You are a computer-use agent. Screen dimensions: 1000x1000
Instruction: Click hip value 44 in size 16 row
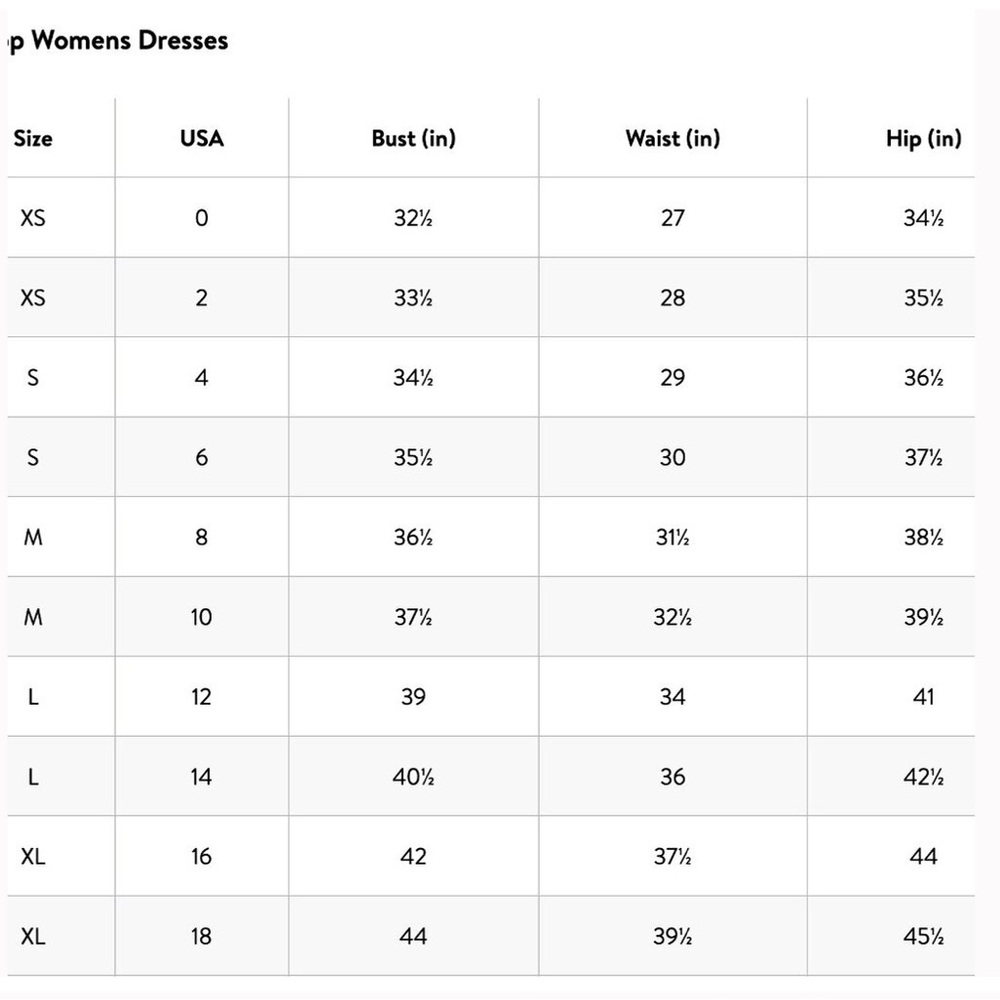[x=923, y=857]
